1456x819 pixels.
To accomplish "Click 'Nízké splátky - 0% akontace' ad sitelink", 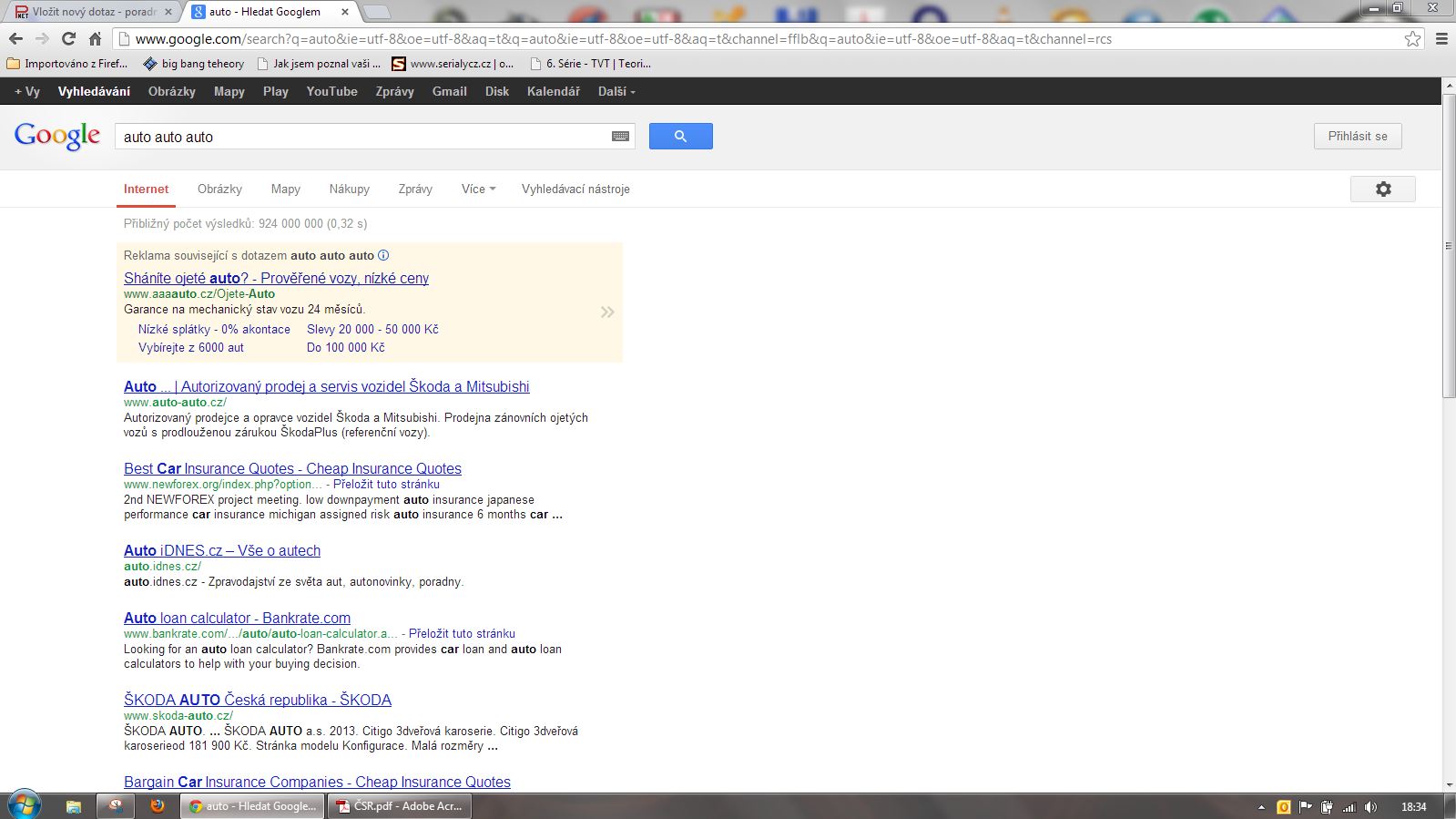I will tap(214, 330).
